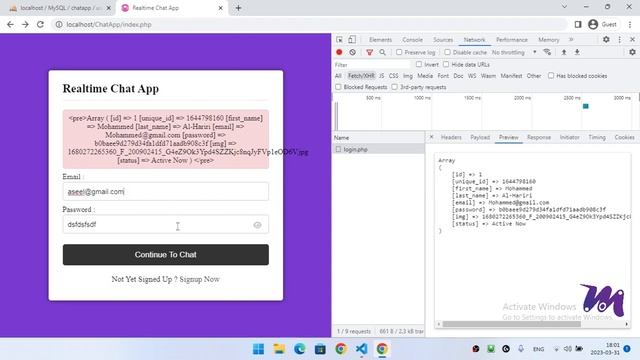Check 3rd-party requests checkbox
This screenshot has height=360, width=640.
click(x=394, y=87)
